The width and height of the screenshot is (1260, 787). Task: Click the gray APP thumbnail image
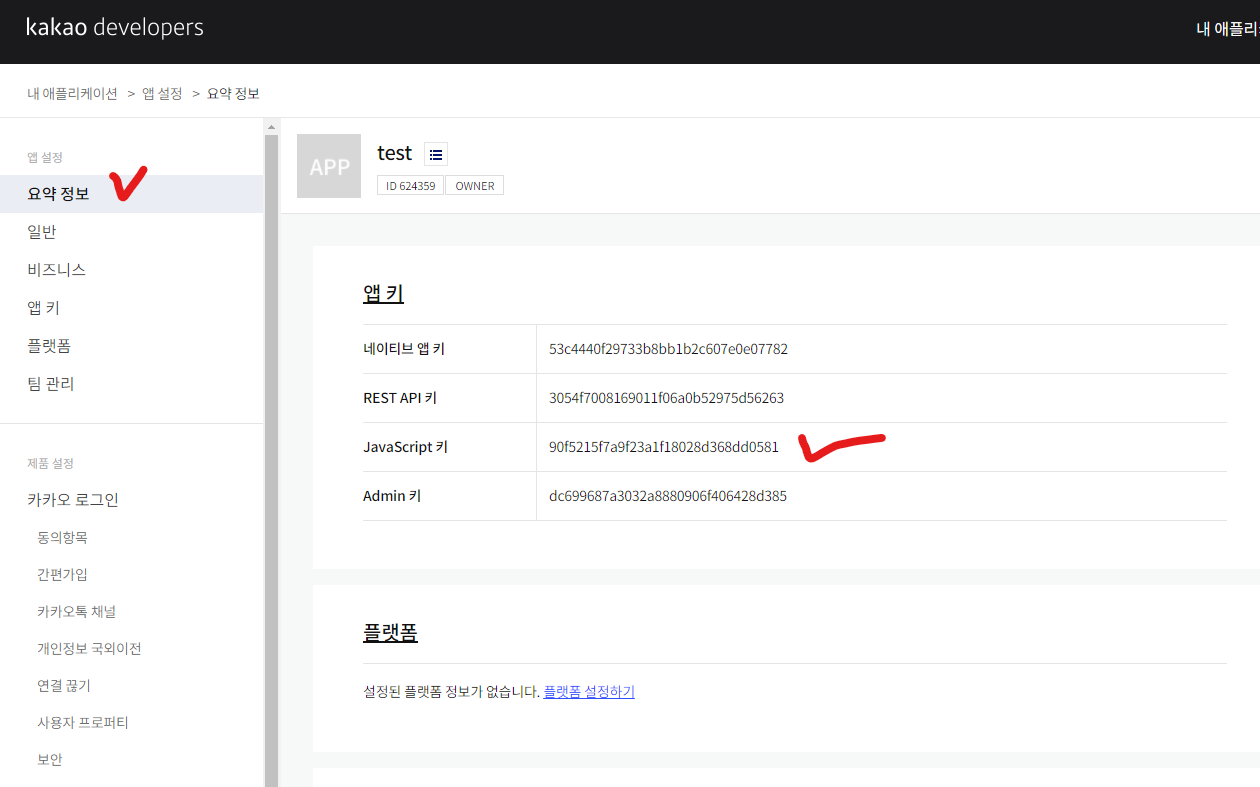coord(329,166)
